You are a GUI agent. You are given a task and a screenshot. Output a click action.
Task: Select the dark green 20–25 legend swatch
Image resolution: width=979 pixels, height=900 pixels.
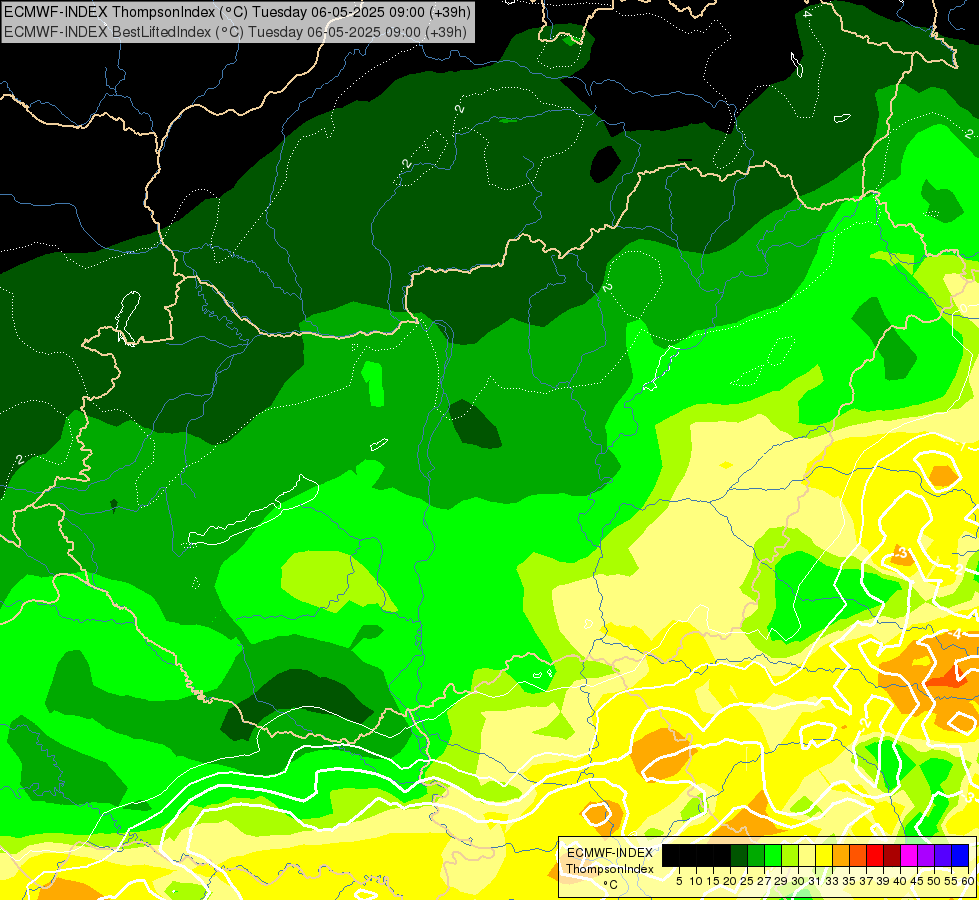pos(739,855)
